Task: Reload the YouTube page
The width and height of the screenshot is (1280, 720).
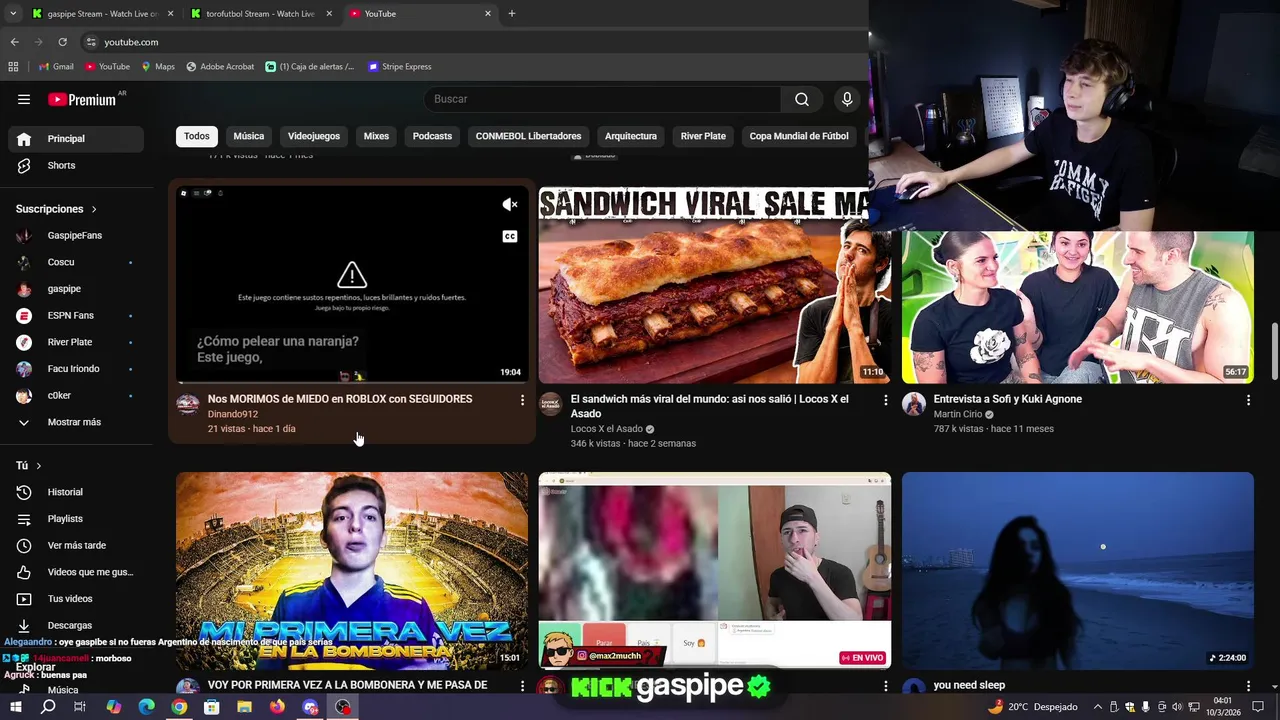Action: (x=62, y=42)
